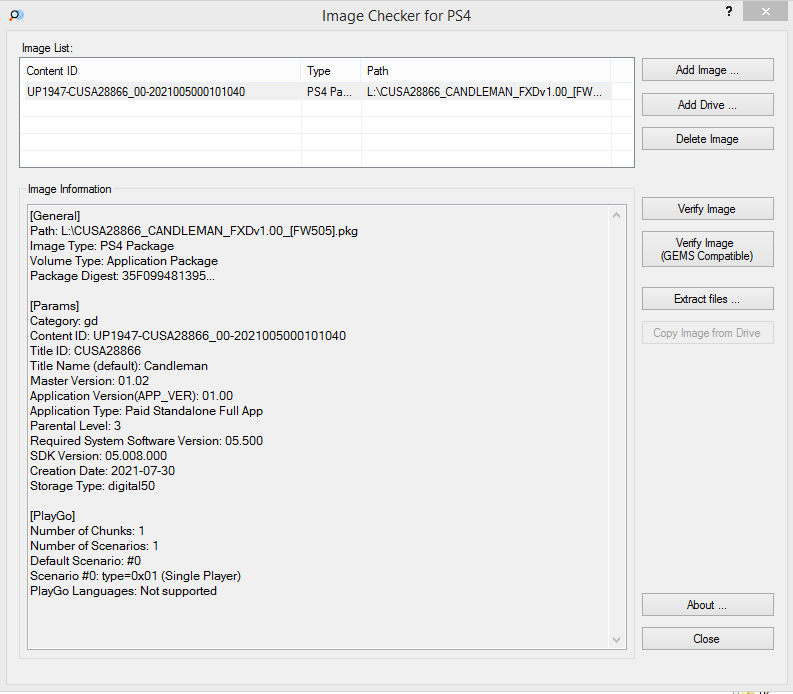
Task: Click the 'Package Digest: 35F099481395...' line
Action: pyautogui.click(x=122, y=276)
